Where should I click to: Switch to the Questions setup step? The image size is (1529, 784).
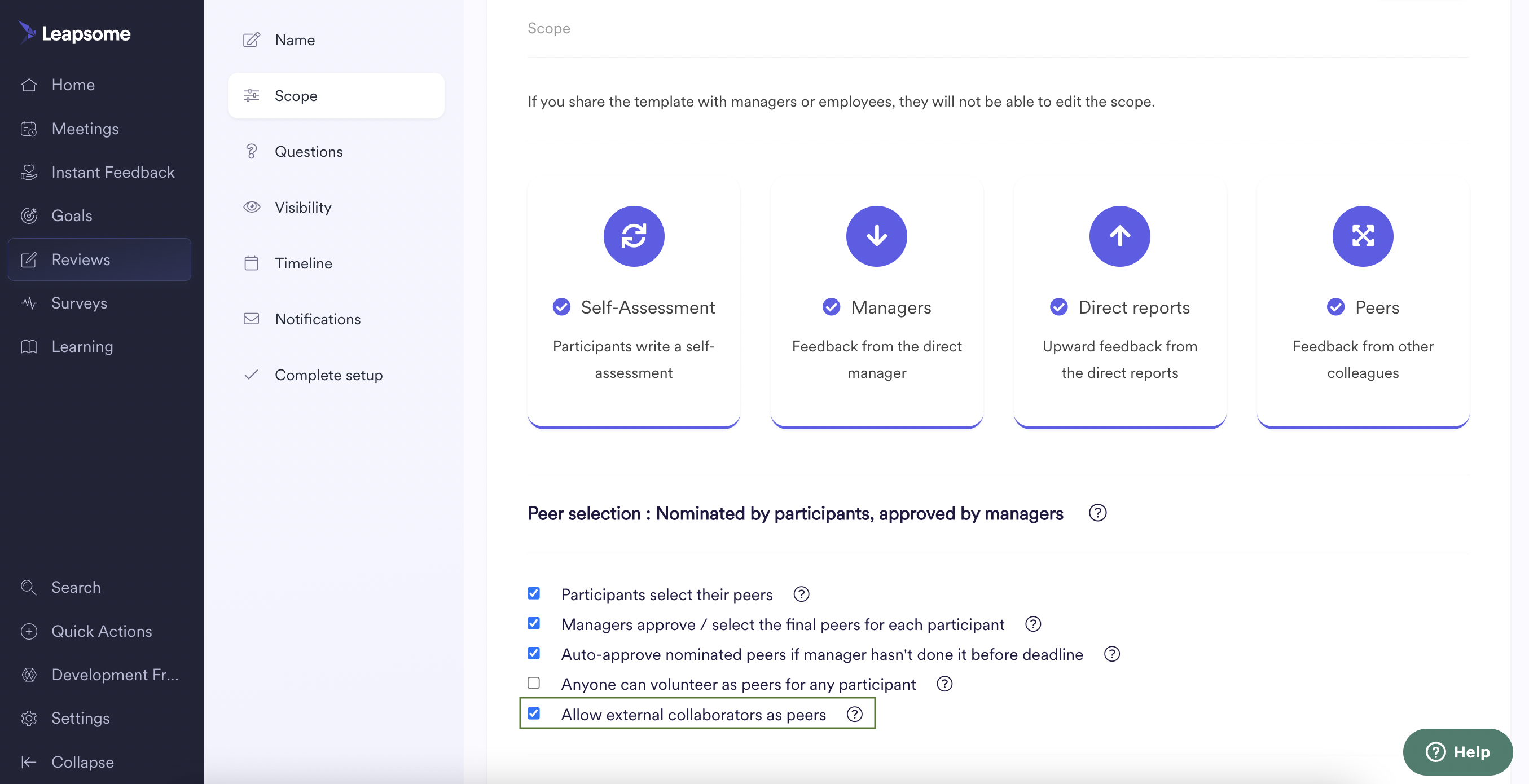point(336,151)
